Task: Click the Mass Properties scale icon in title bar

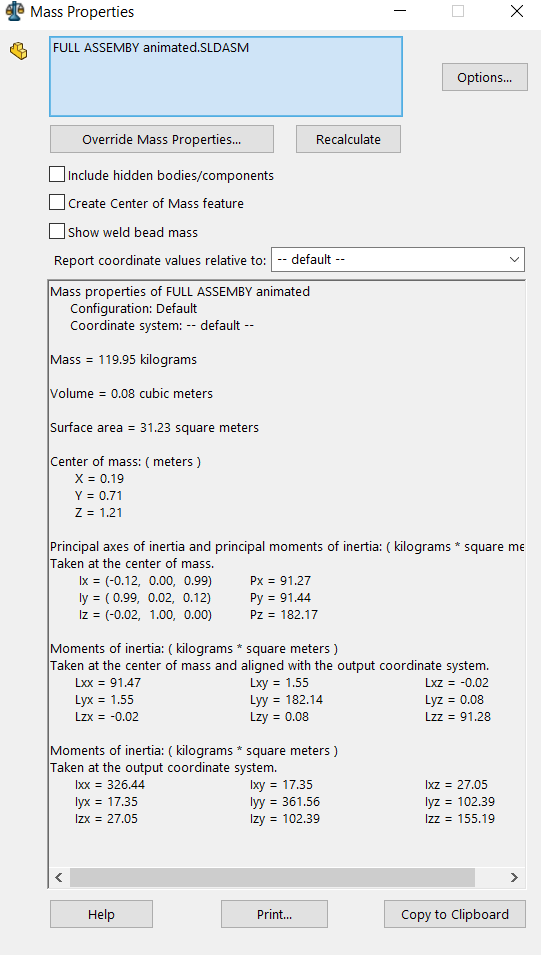Action: point(15,12)
